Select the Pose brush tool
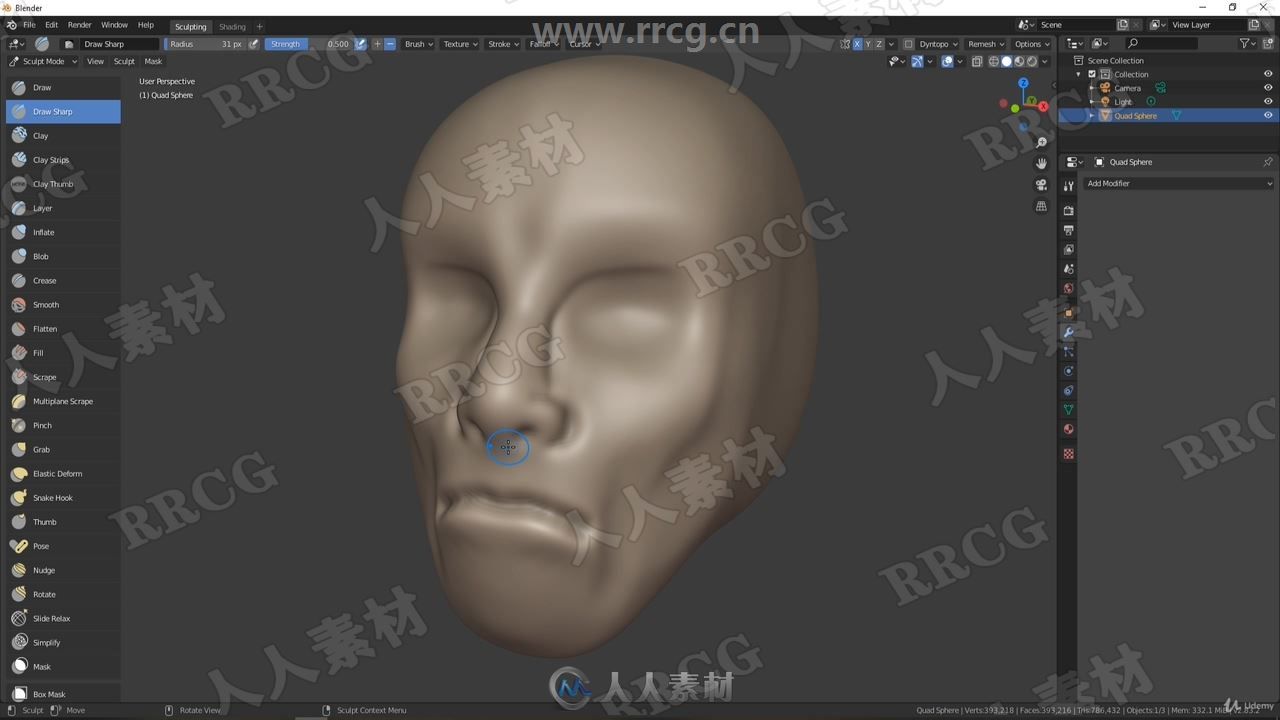This screenshot has height=720, width=1280. [63, 546]
